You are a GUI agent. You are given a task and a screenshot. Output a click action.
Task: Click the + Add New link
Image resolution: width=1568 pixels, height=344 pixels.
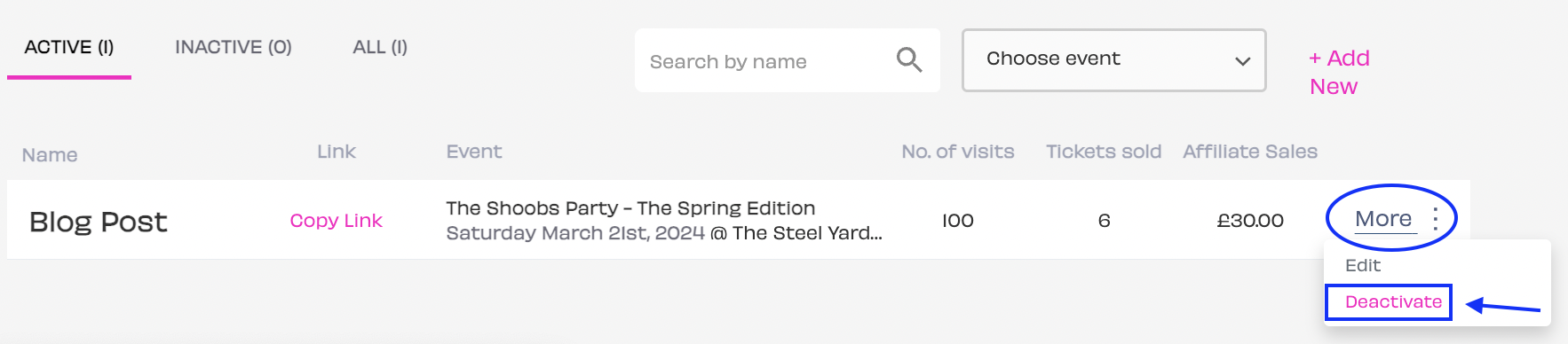(1339, 72)
